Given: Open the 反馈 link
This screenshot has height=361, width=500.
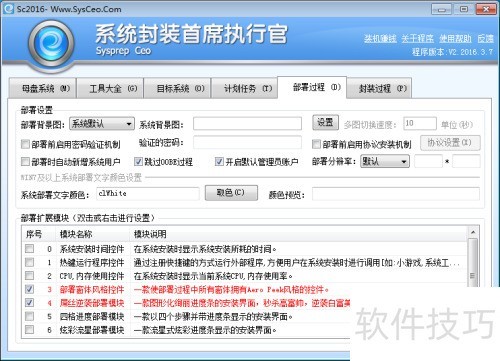Looking at the screenshot, I should [485, 39].
